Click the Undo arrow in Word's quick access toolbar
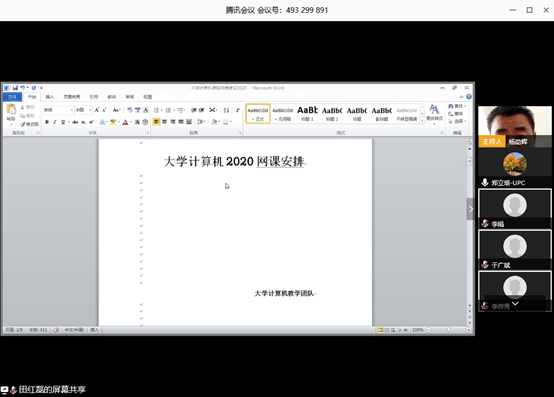The image size is (554, 397). [22, 88]
